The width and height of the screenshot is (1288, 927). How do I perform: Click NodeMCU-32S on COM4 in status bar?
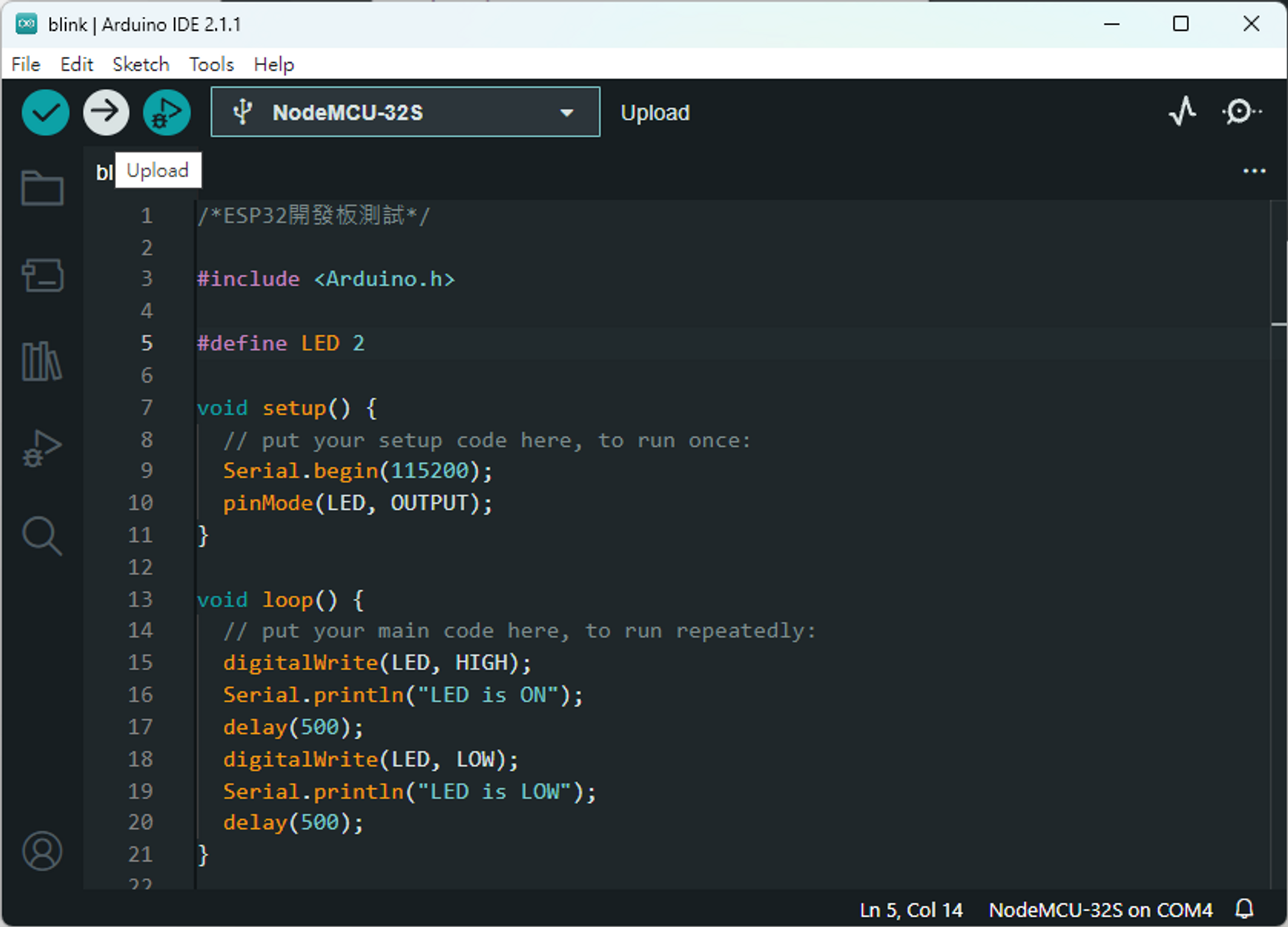[x=1101, y=910]
